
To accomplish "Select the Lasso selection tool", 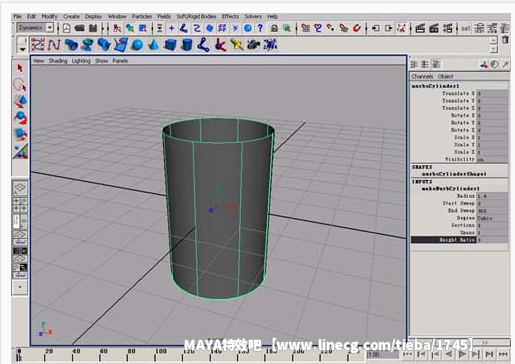I will tap(20, 84).
